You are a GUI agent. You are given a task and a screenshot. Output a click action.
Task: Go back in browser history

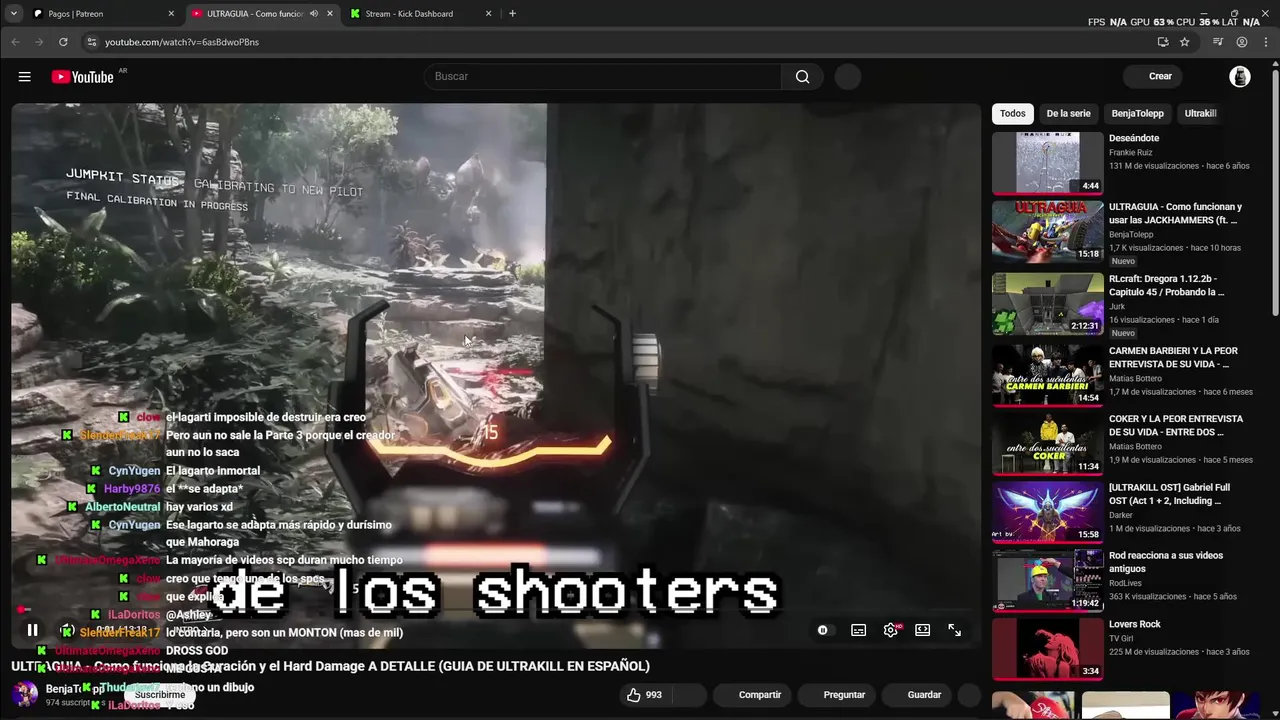pos(15,42)
